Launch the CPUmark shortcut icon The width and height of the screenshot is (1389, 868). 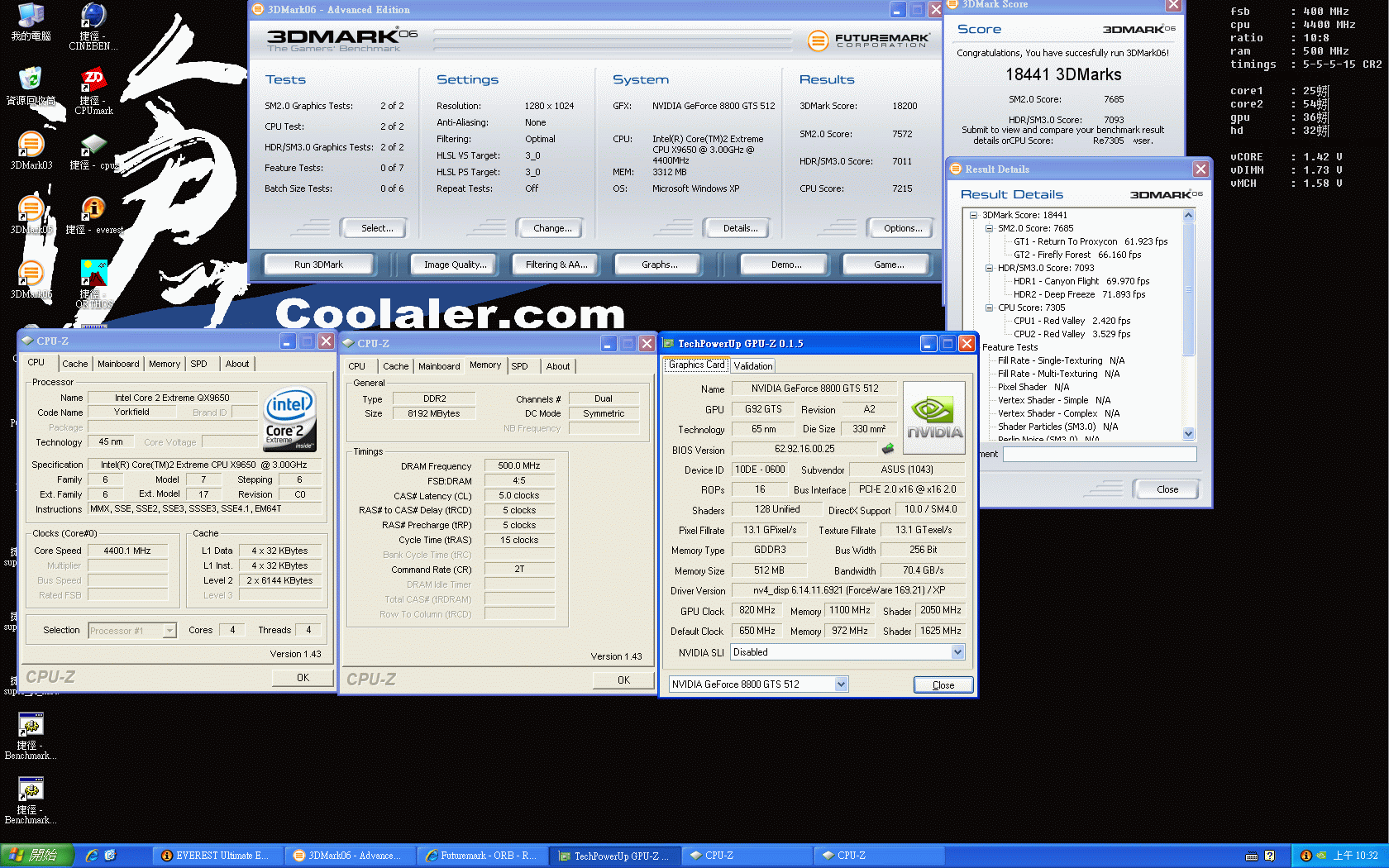tap(93, 91)
